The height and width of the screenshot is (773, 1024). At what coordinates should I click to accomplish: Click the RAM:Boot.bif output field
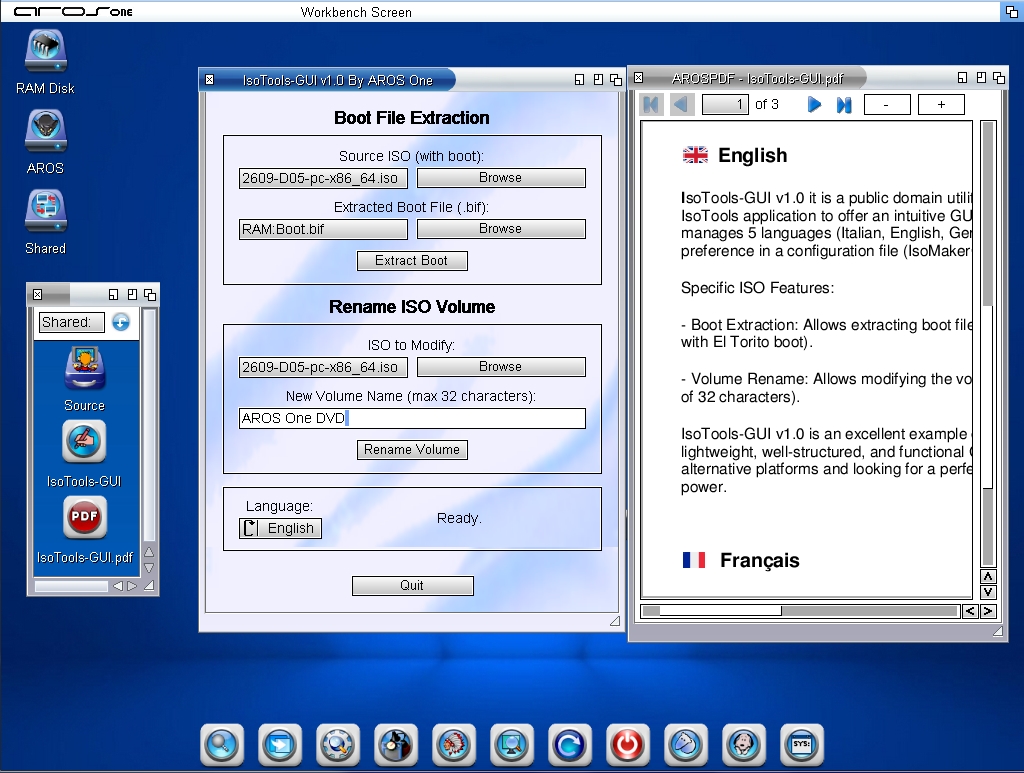(x=323, y=229)
